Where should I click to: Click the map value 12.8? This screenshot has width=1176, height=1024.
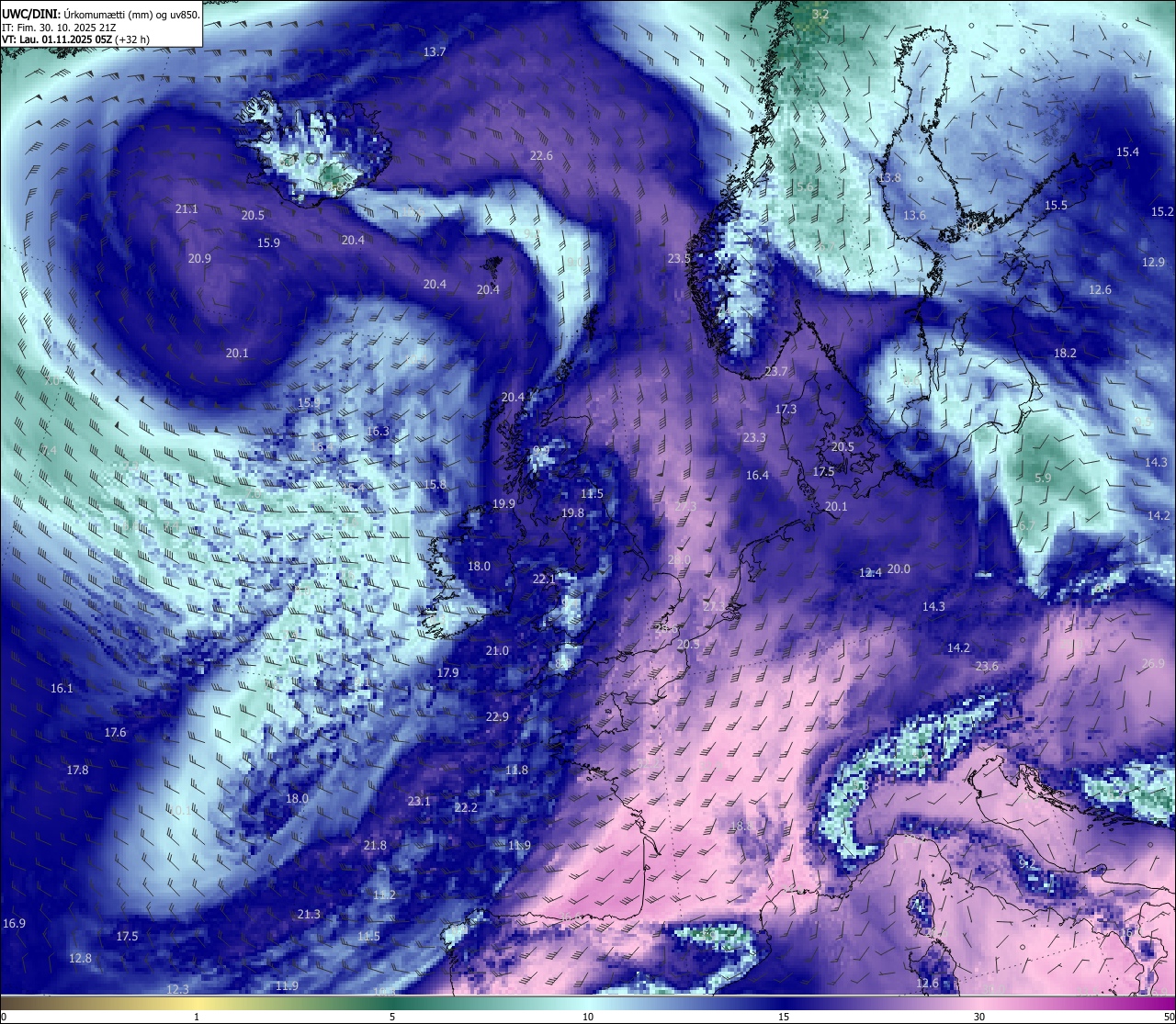click(x=80, y=959)
